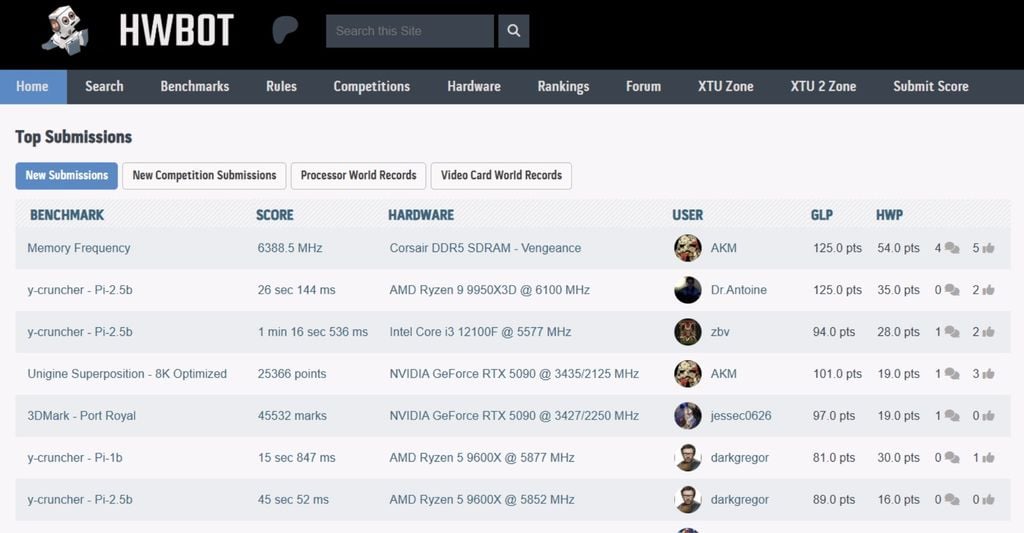Open the XTU 2 Zone nav item
1024x533 pixels.
click(x=823, y=86)
